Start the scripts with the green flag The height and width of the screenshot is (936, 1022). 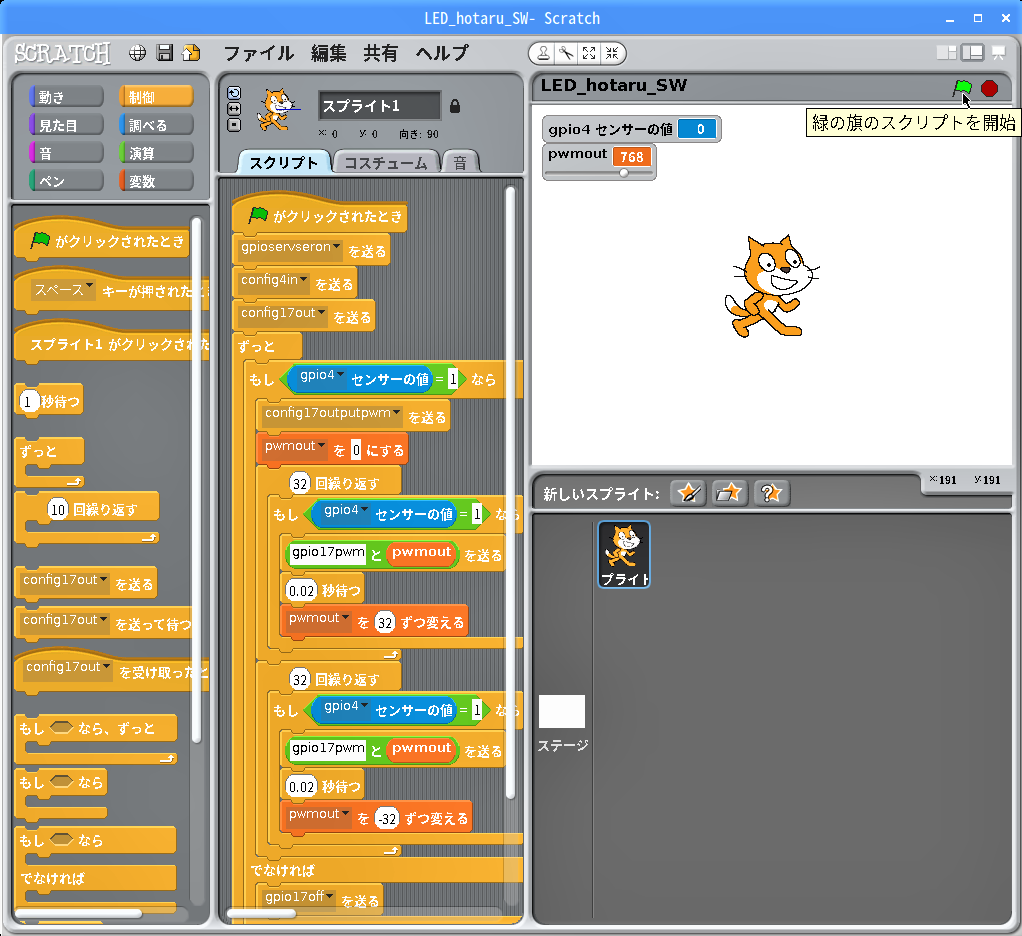click(x=962, y=87)
